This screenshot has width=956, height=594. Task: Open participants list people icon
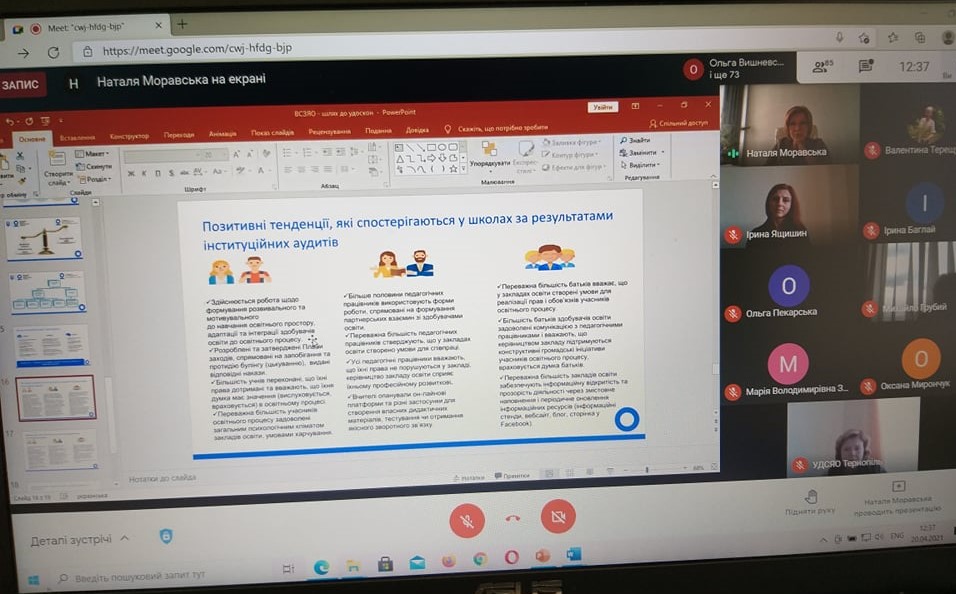click(822, 66)
